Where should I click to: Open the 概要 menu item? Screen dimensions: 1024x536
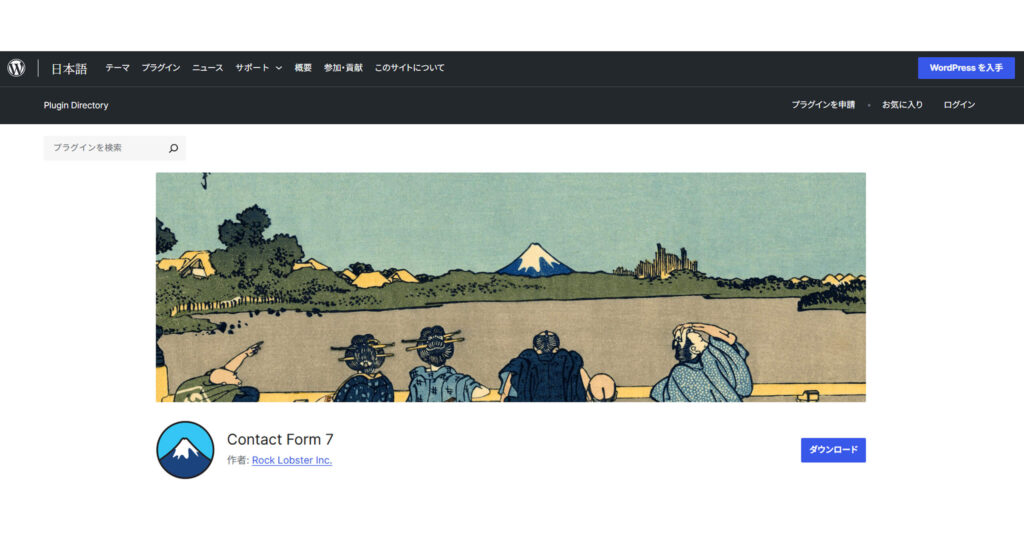[303, 68]
